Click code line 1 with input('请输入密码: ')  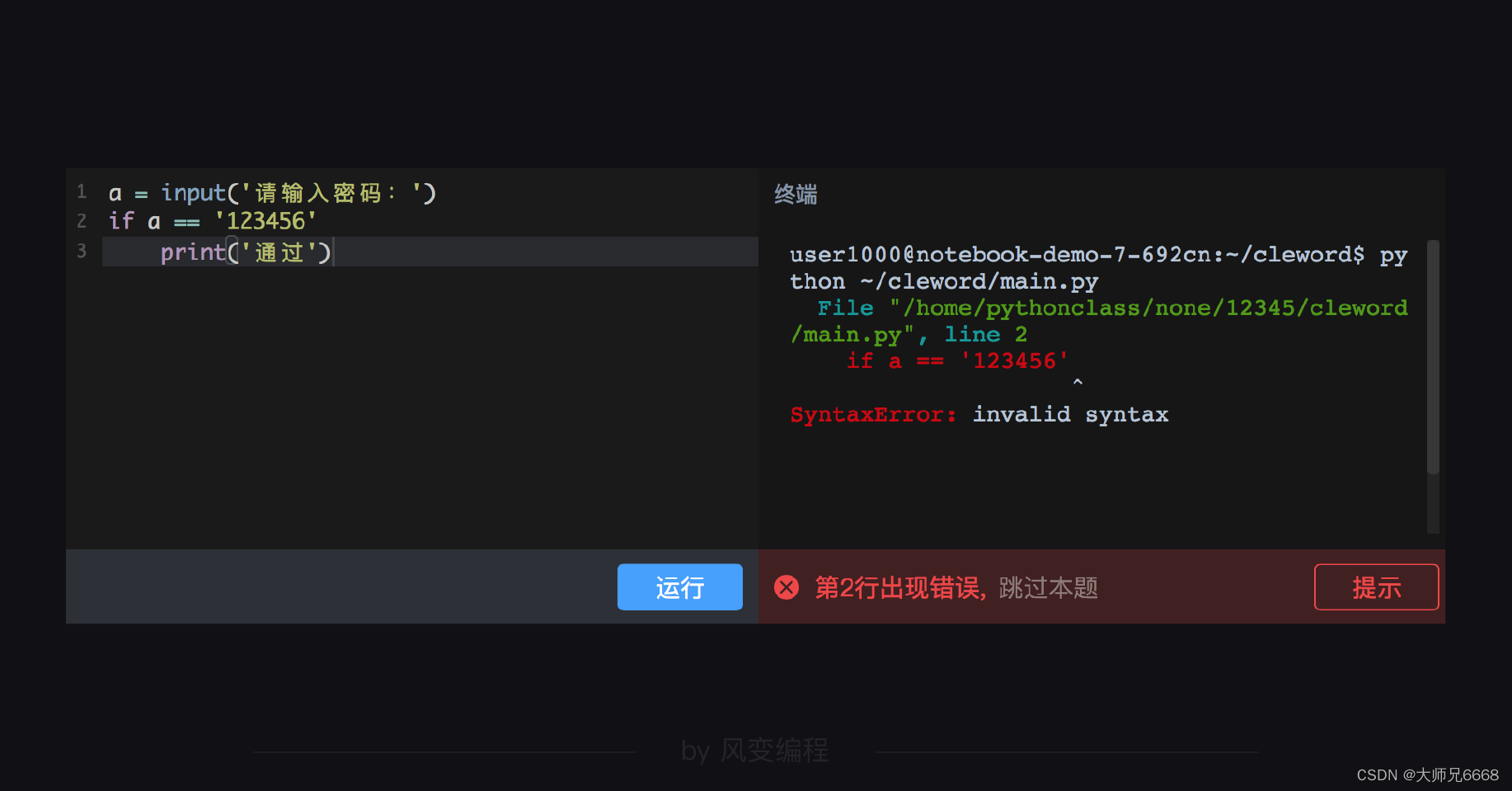[x=273, y=193]
